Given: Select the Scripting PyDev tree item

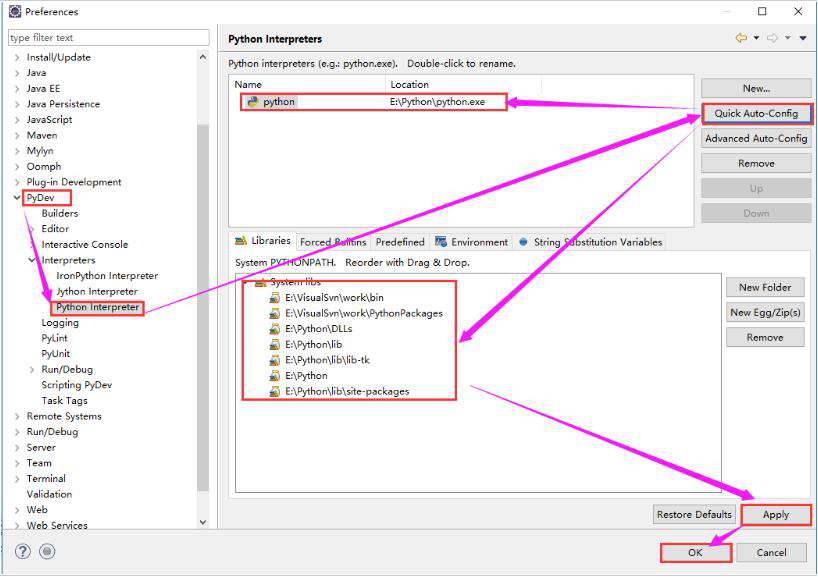Looking at the screenshot, I should point(77,385).
